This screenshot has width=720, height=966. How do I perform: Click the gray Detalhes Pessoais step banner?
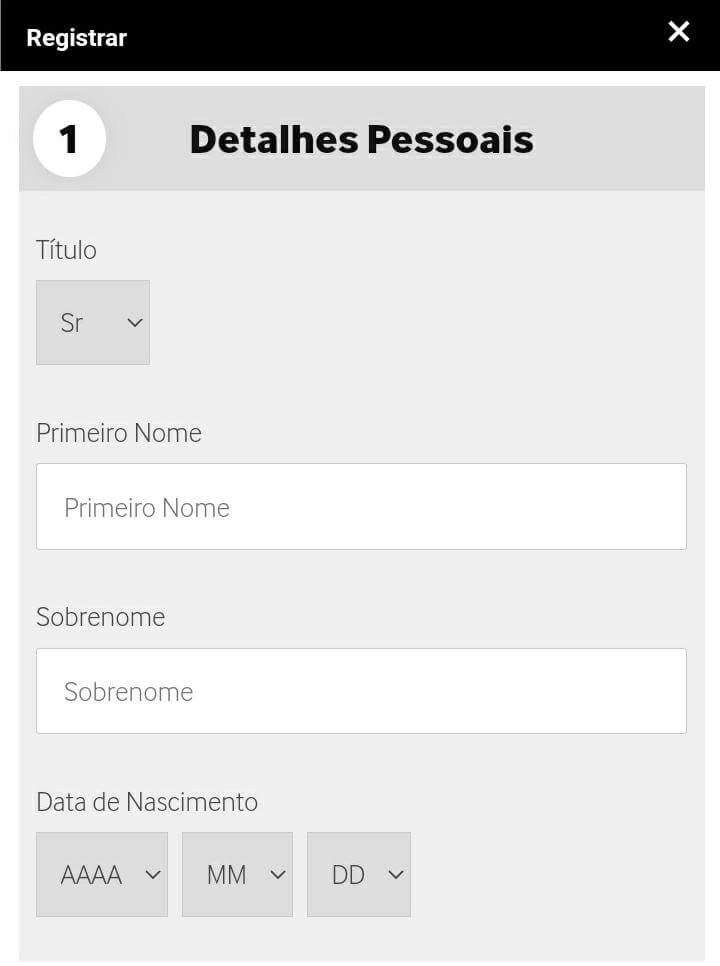pyautogui.click(x=362, y=139)
